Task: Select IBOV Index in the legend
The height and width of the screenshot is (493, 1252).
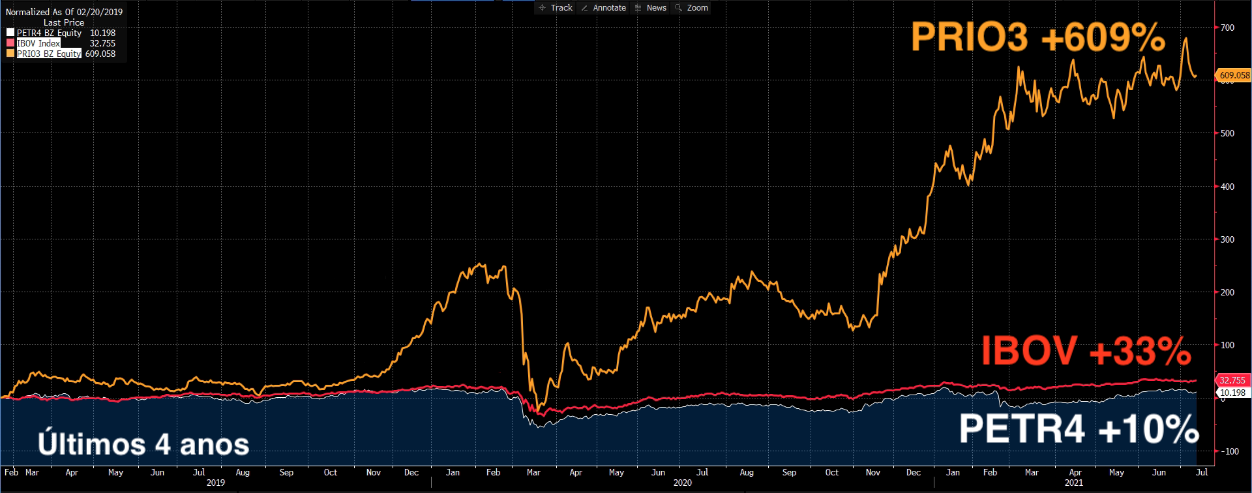Action: (40, 43)
